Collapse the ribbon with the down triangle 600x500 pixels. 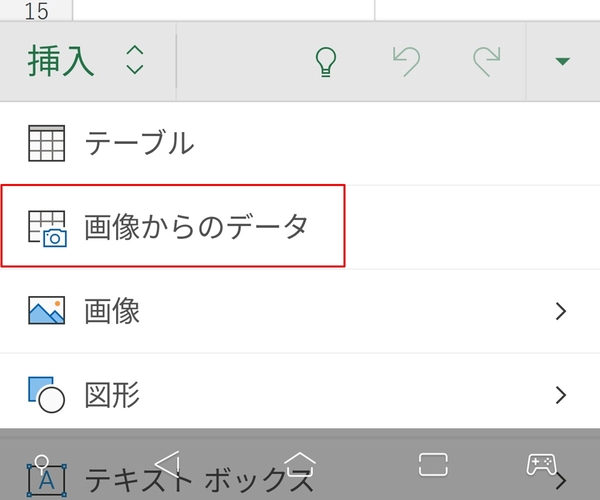coord(562,62)
